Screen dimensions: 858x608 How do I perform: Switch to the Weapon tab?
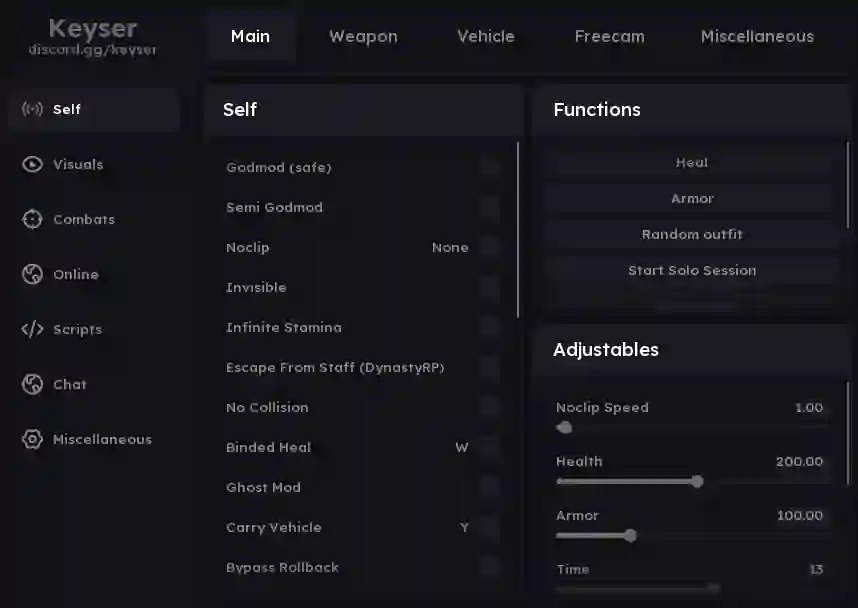(x=363, y=36)
